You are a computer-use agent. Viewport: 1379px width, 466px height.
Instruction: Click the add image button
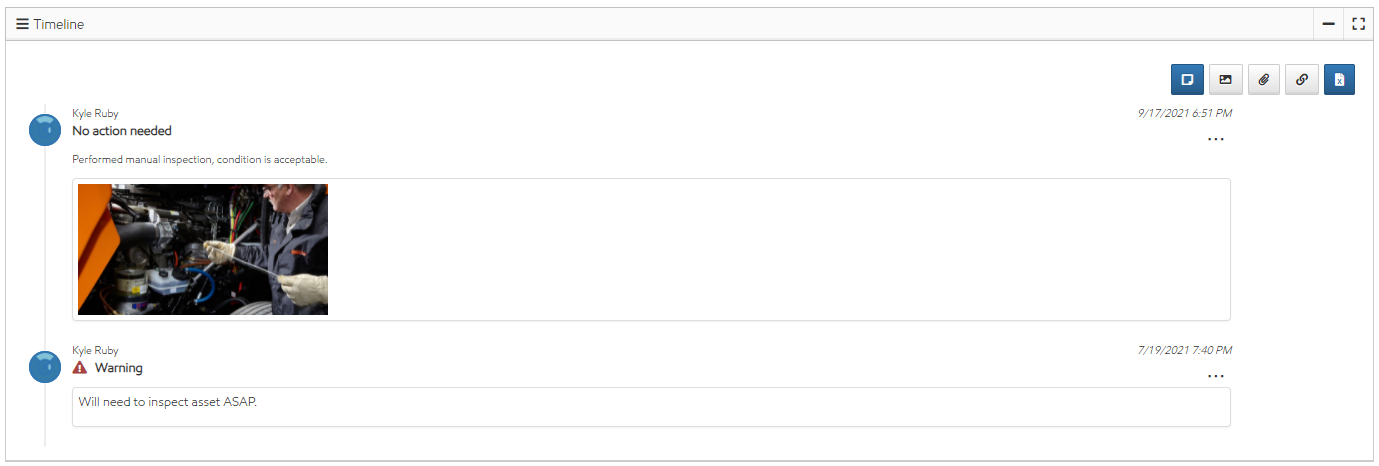coord(1225,79)
